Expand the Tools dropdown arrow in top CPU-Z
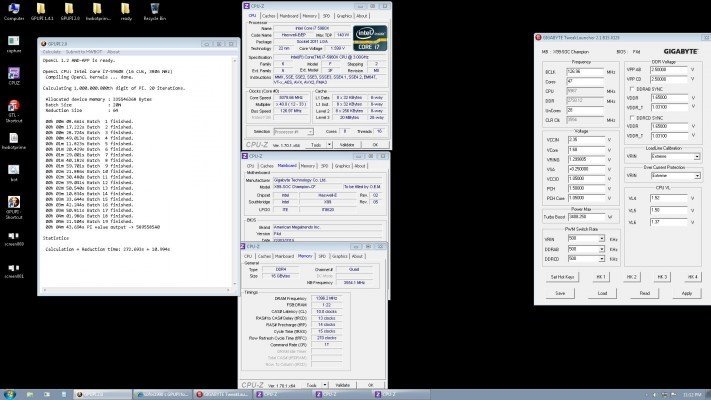The height and width of the screenshot is (400, 711). pos(329,145)
